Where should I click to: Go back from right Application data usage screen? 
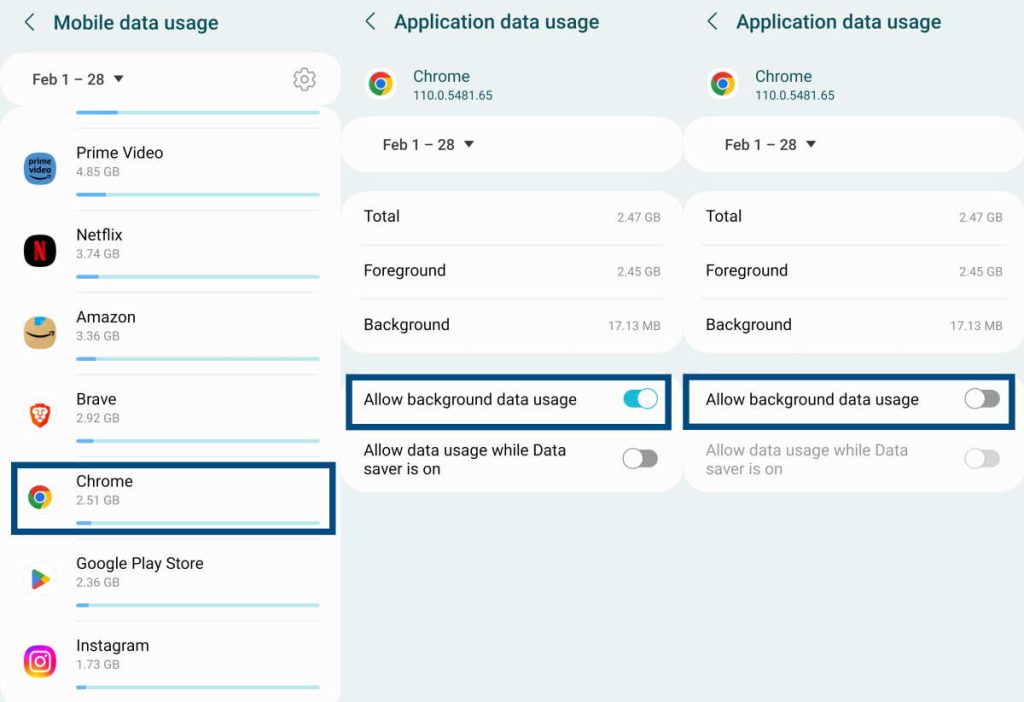click(x=712, y=21)
